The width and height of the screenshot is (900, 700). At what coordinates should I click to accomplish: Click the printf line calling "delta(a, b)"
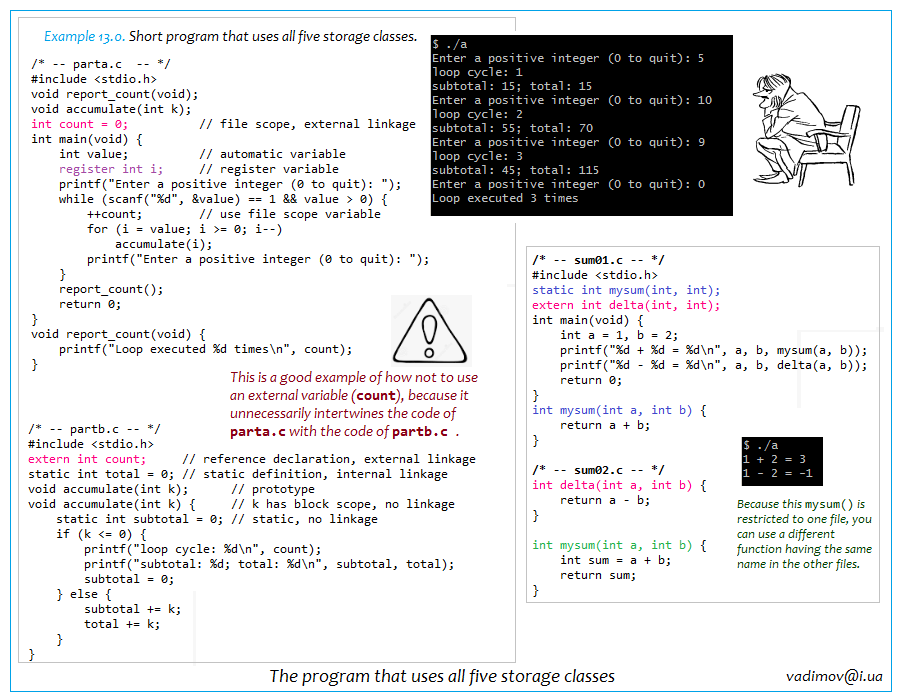(x=713, y=365)
